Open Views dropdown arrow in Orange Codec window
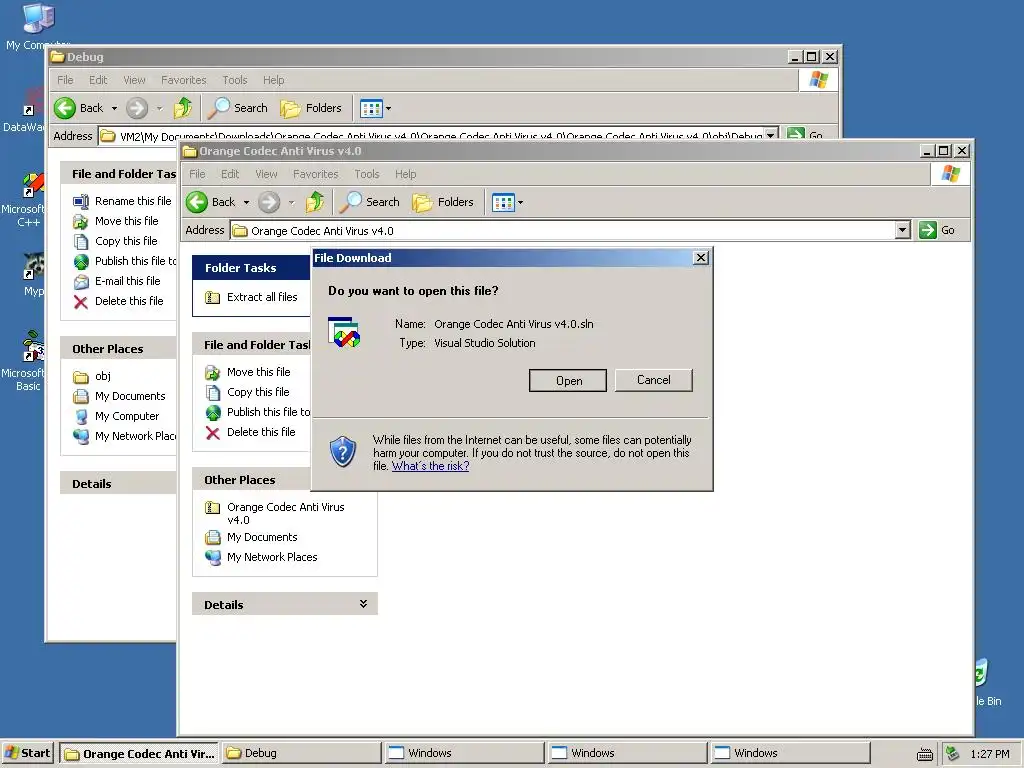The image size is (1024, 768). 520,202
